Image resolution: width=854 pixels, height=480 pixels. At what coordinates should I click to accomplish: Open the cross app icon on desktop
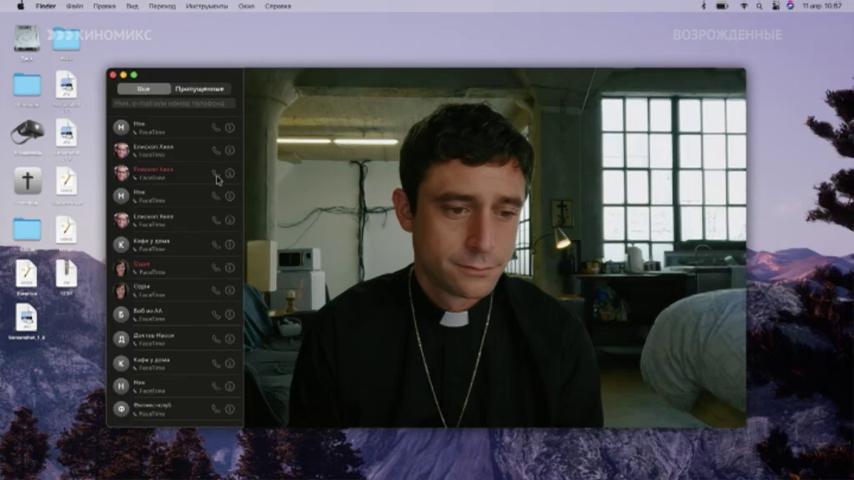27,181
